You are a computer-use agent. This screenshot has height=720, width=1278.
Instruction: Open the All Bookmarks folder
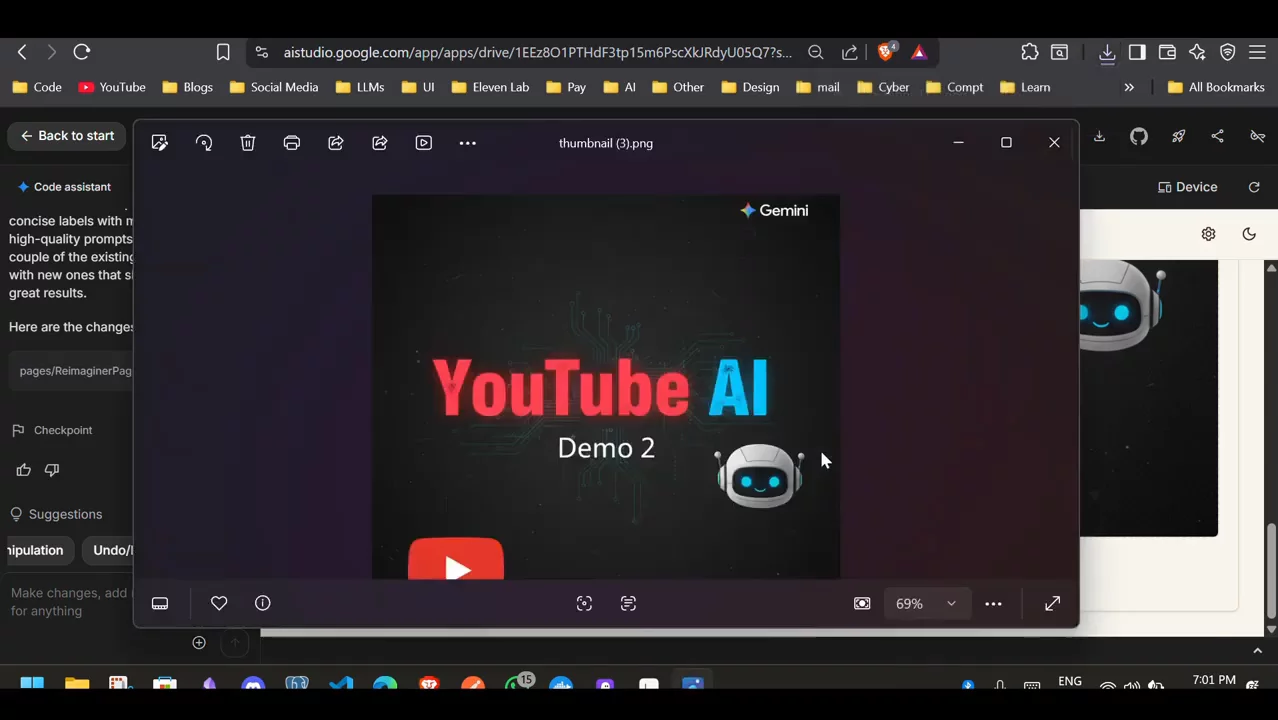tap(1216, 87)
